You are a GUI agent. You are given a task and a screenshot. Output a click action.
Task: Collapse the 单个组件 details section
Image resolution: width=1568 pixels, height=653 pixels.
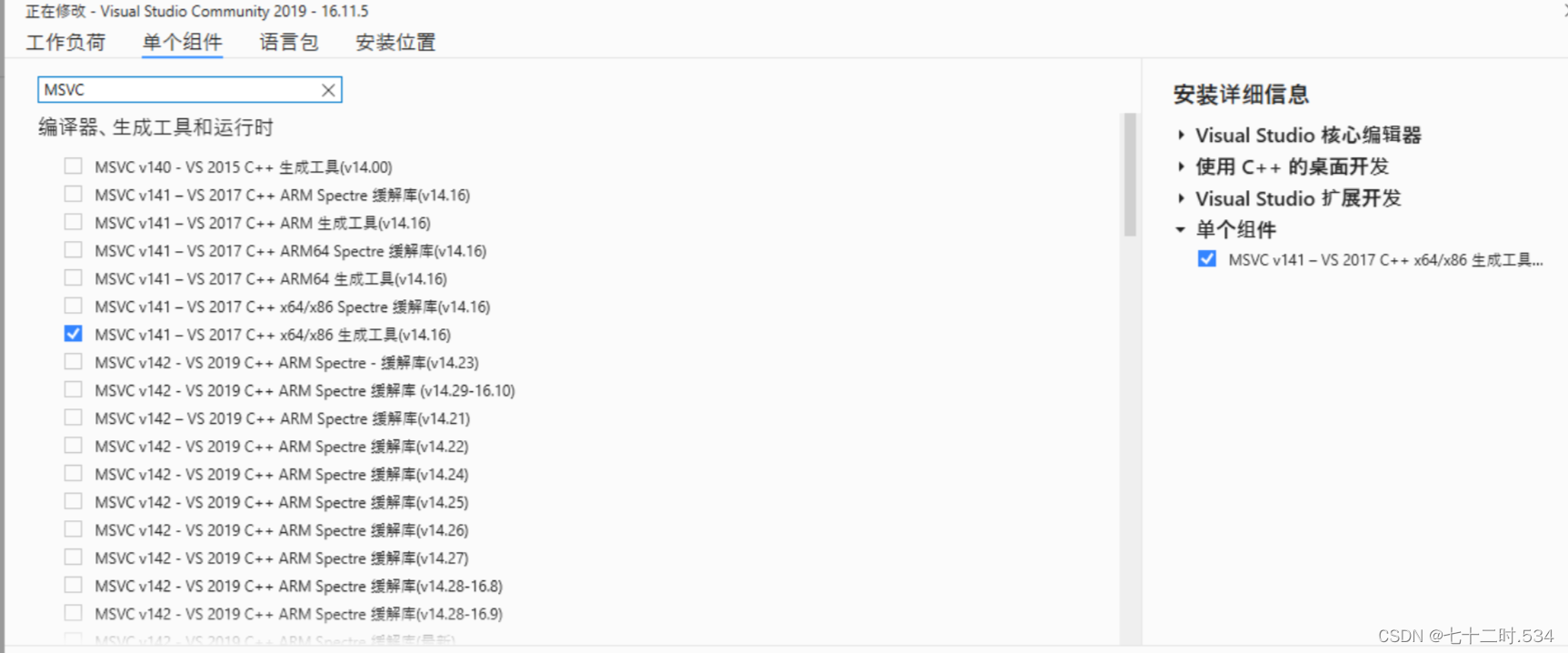pyautogui.click(x=1179, y=229)
